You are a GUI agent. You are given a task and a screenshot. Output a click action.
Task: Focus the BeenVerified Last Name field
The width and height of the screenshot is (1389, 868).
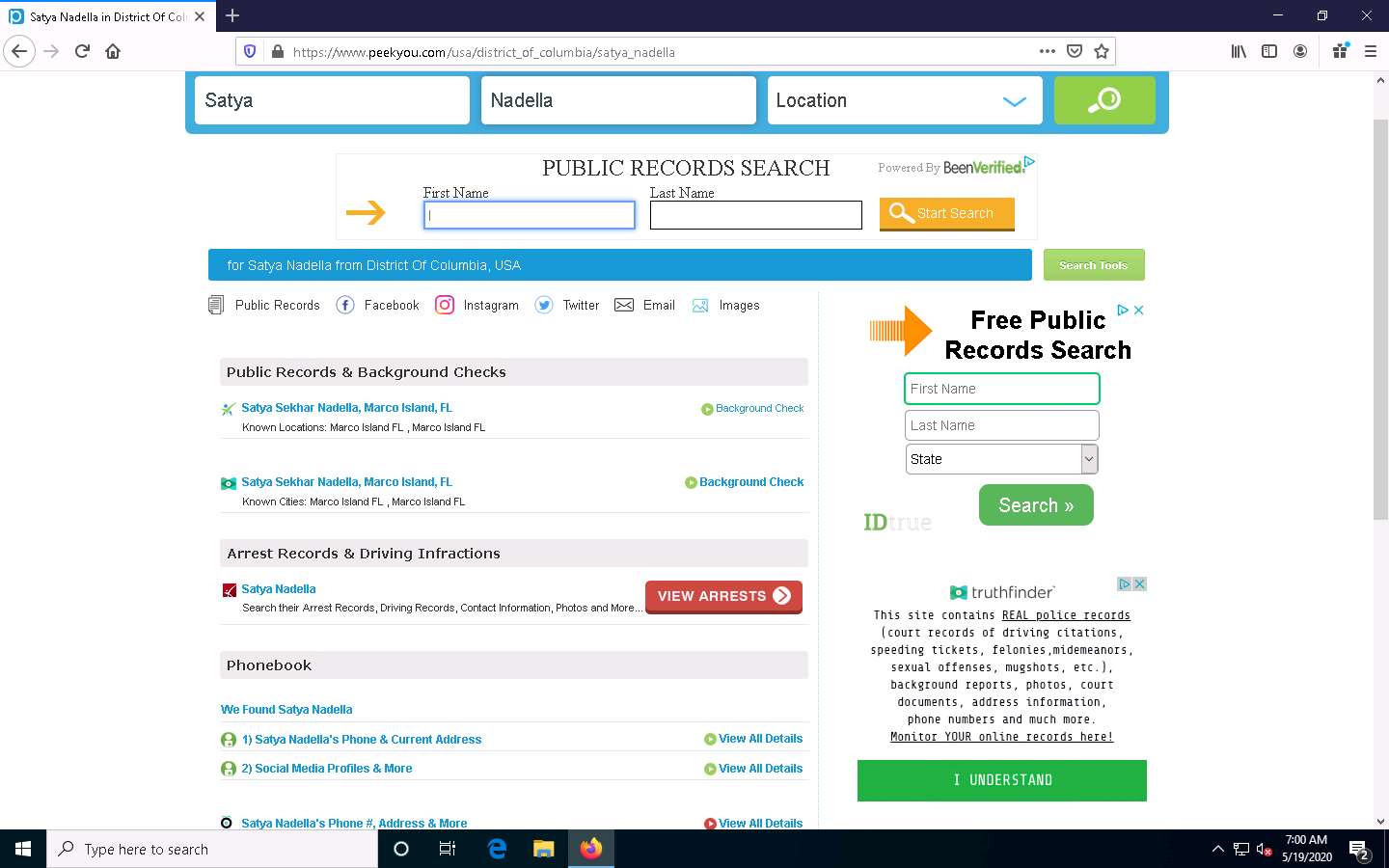756,215
